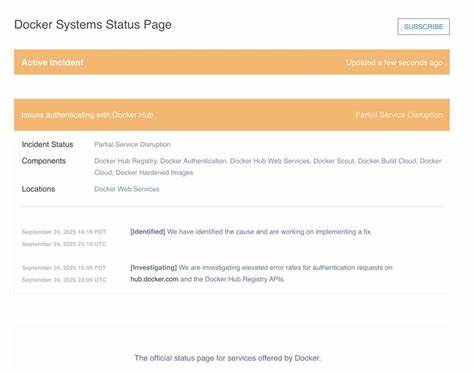Select the Active Incident banner heading
The width and height of the screenshot is (474, 372).
[x=53, y=62]
